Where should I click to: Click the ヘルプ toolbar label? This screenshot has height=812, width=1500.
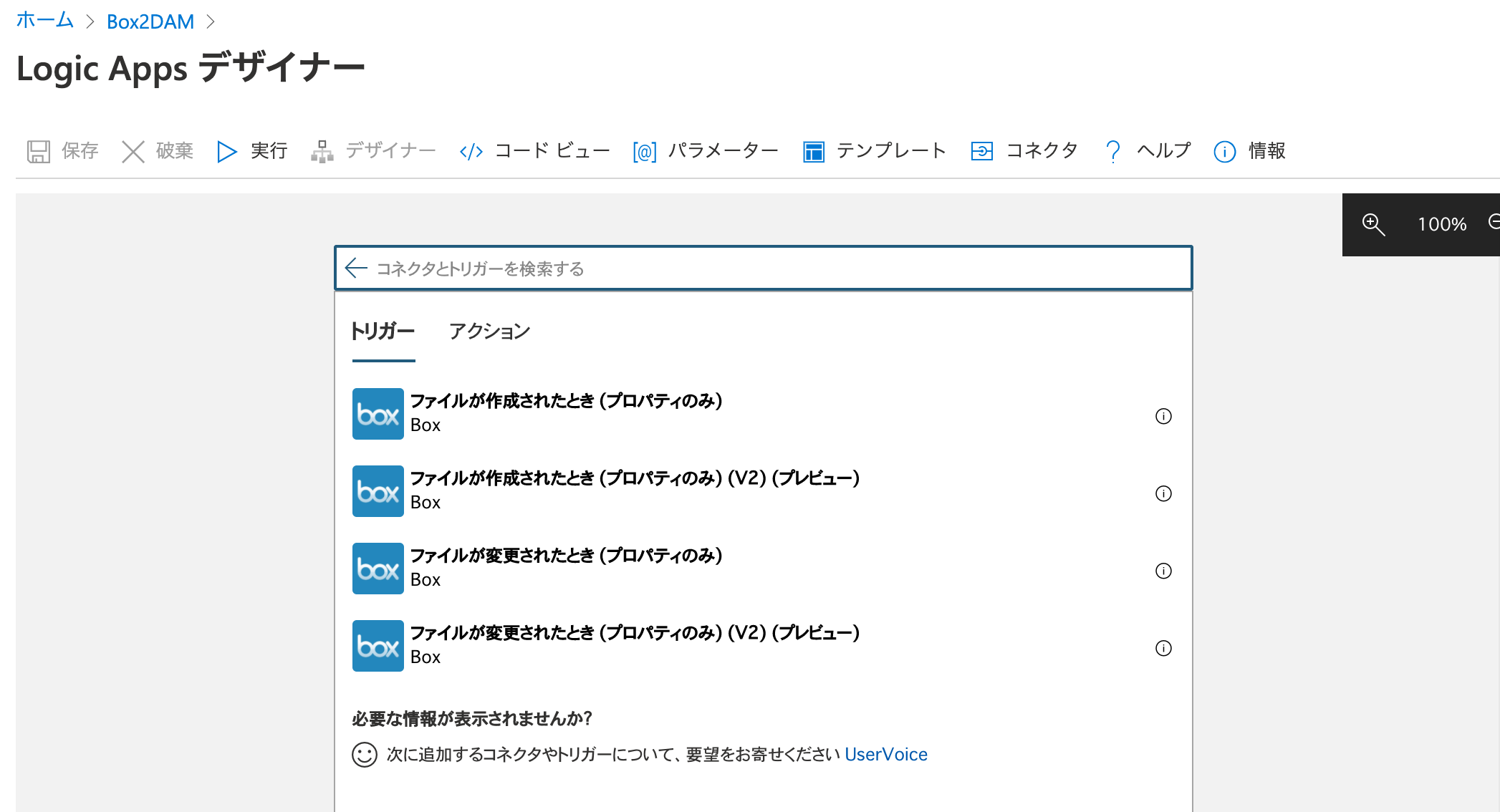(1164, 150)
